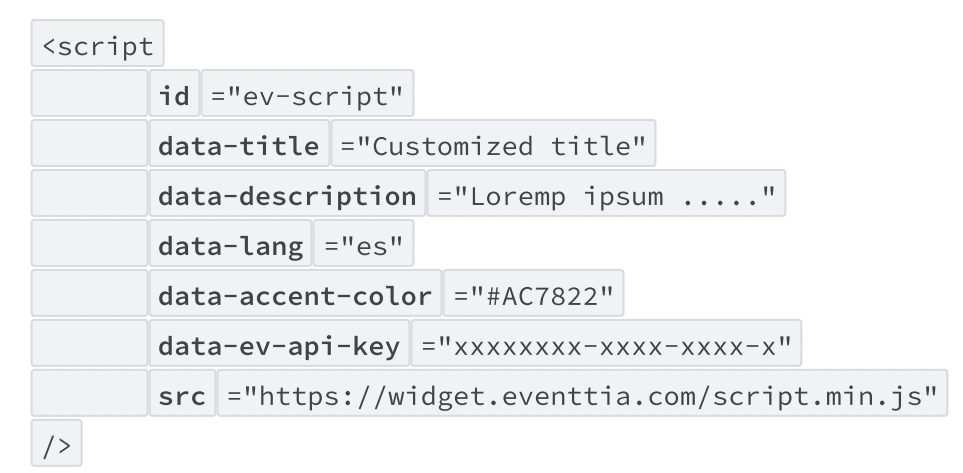Select the data-ev-api-key attribute name
Viewport: 963px width, 473px height.
click(x=279, y=347)
